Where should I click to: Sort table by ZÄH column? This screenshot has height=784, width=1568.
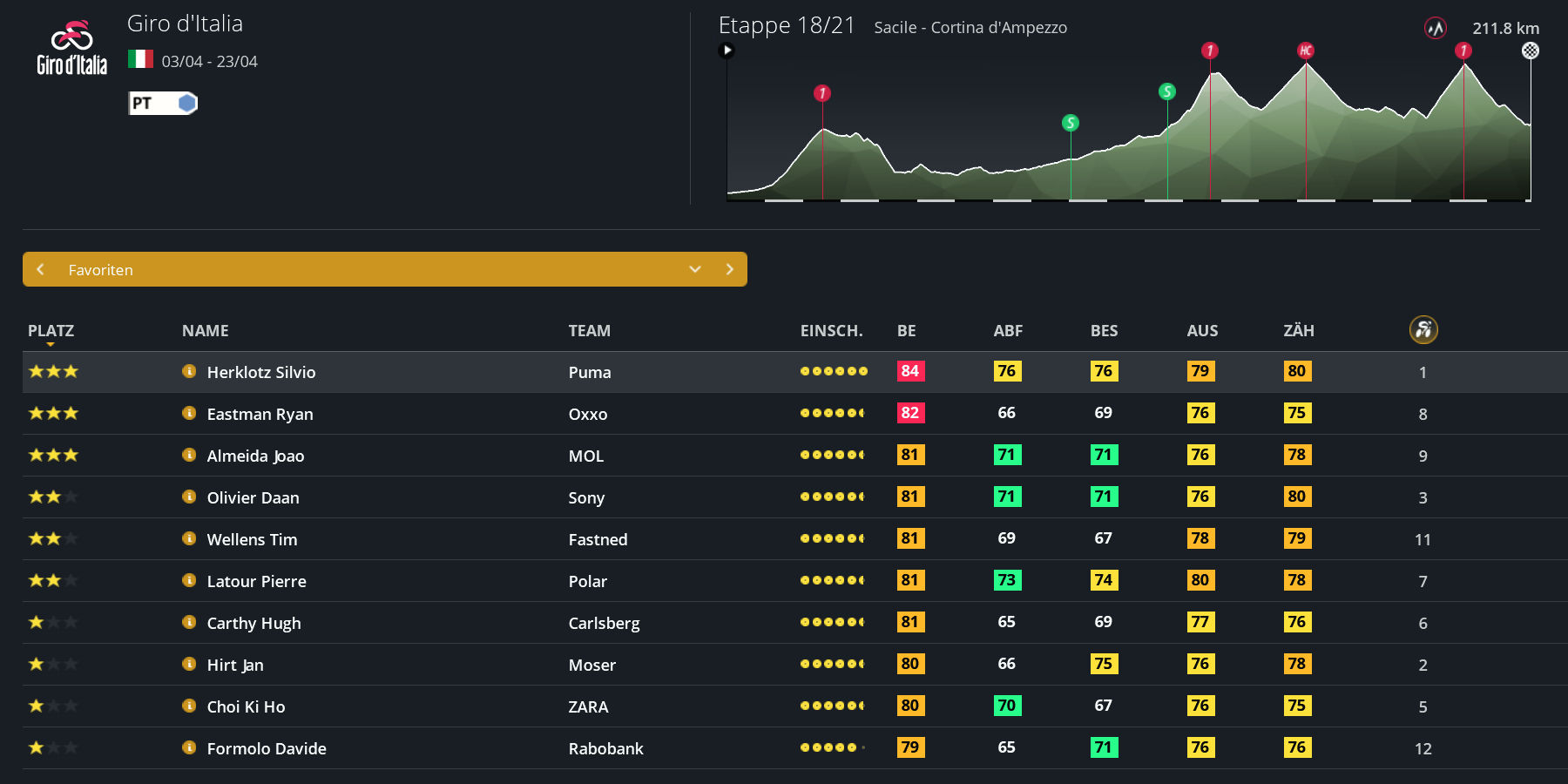point(1298,331)
